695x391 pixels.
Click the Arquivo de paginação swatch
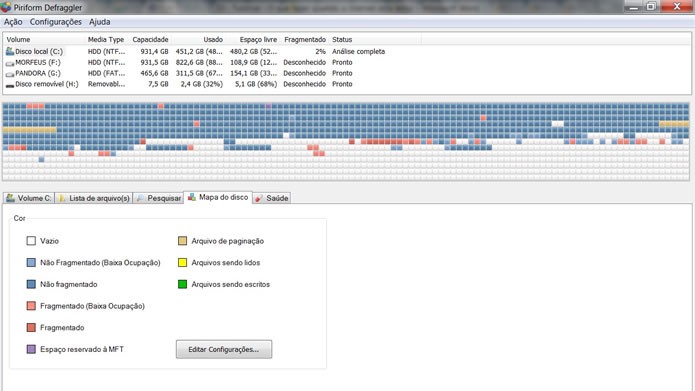click(x=182, y=241)
